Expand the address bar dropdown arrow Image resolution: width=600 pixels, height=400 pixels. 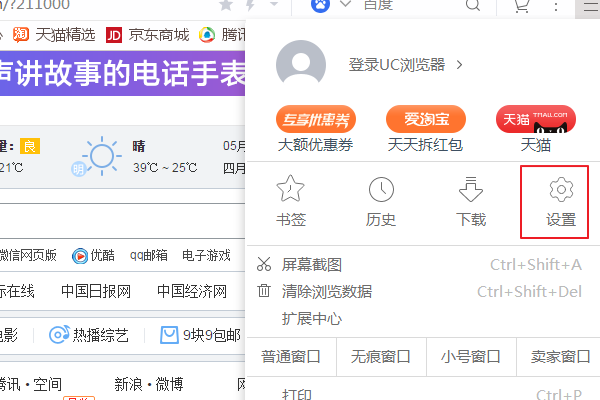[x=274, y=4]
